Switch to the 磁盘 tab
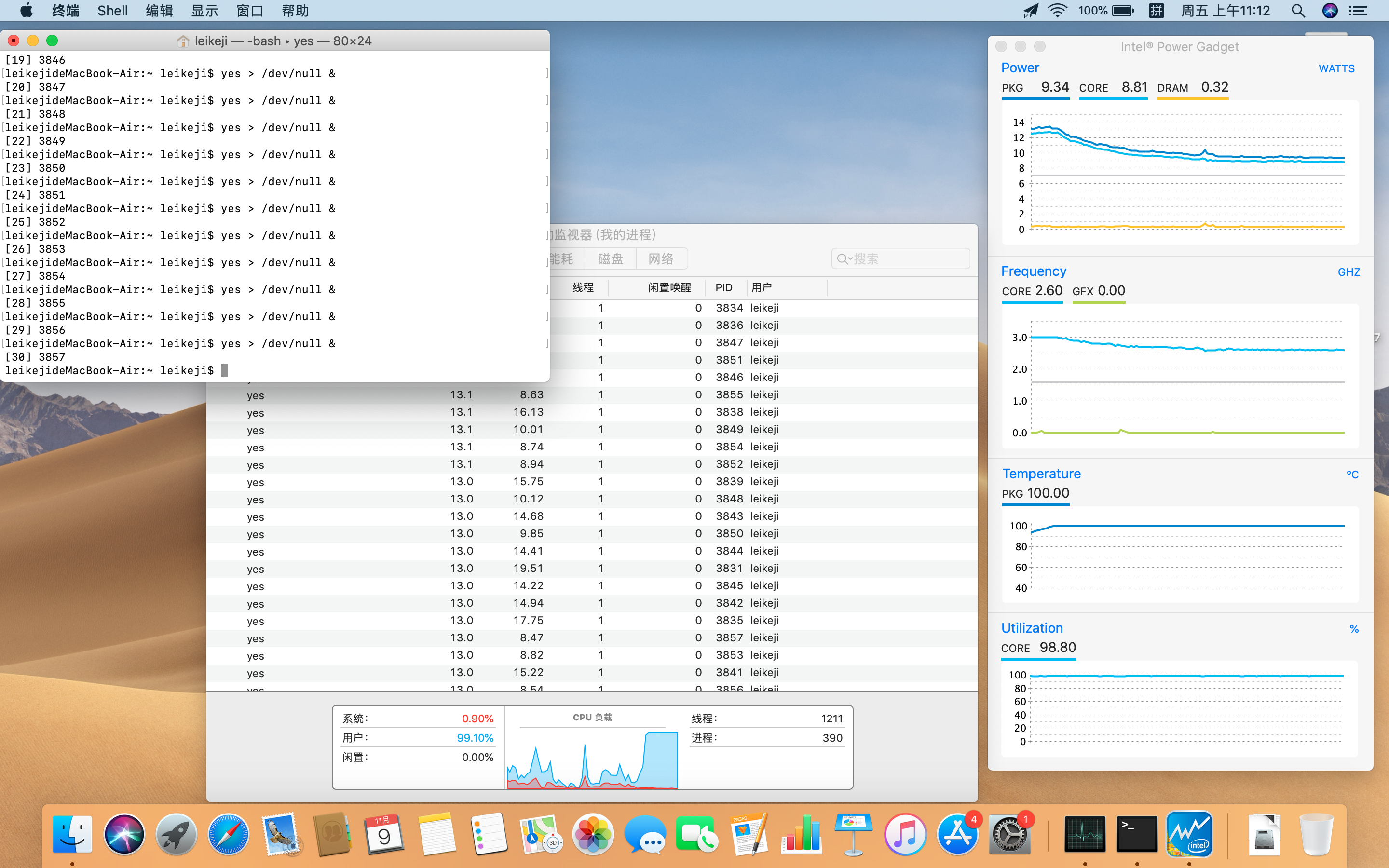 610,259
